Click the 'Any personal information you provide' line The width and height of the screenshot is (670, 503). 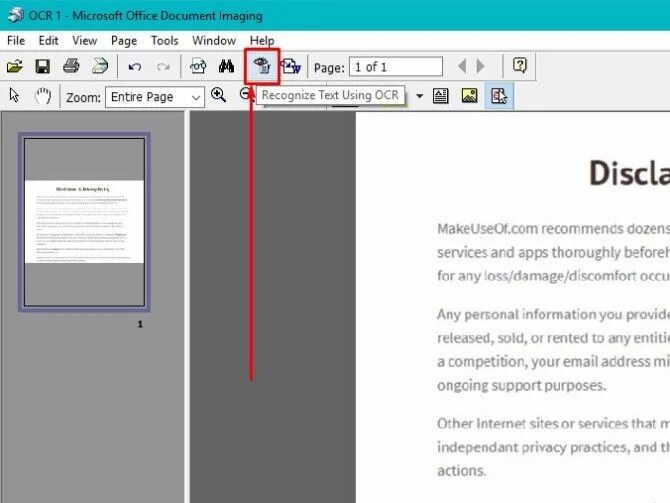click(553, 315)
